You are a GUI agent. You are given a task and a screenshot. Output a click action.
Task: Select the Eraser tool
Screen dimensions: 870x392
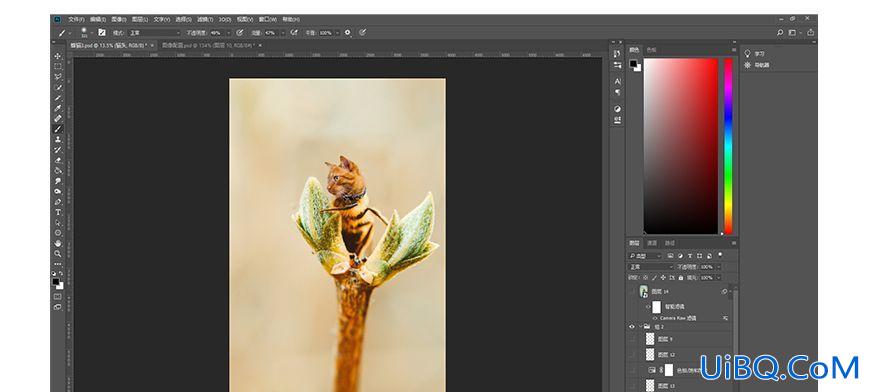point(58,160)
